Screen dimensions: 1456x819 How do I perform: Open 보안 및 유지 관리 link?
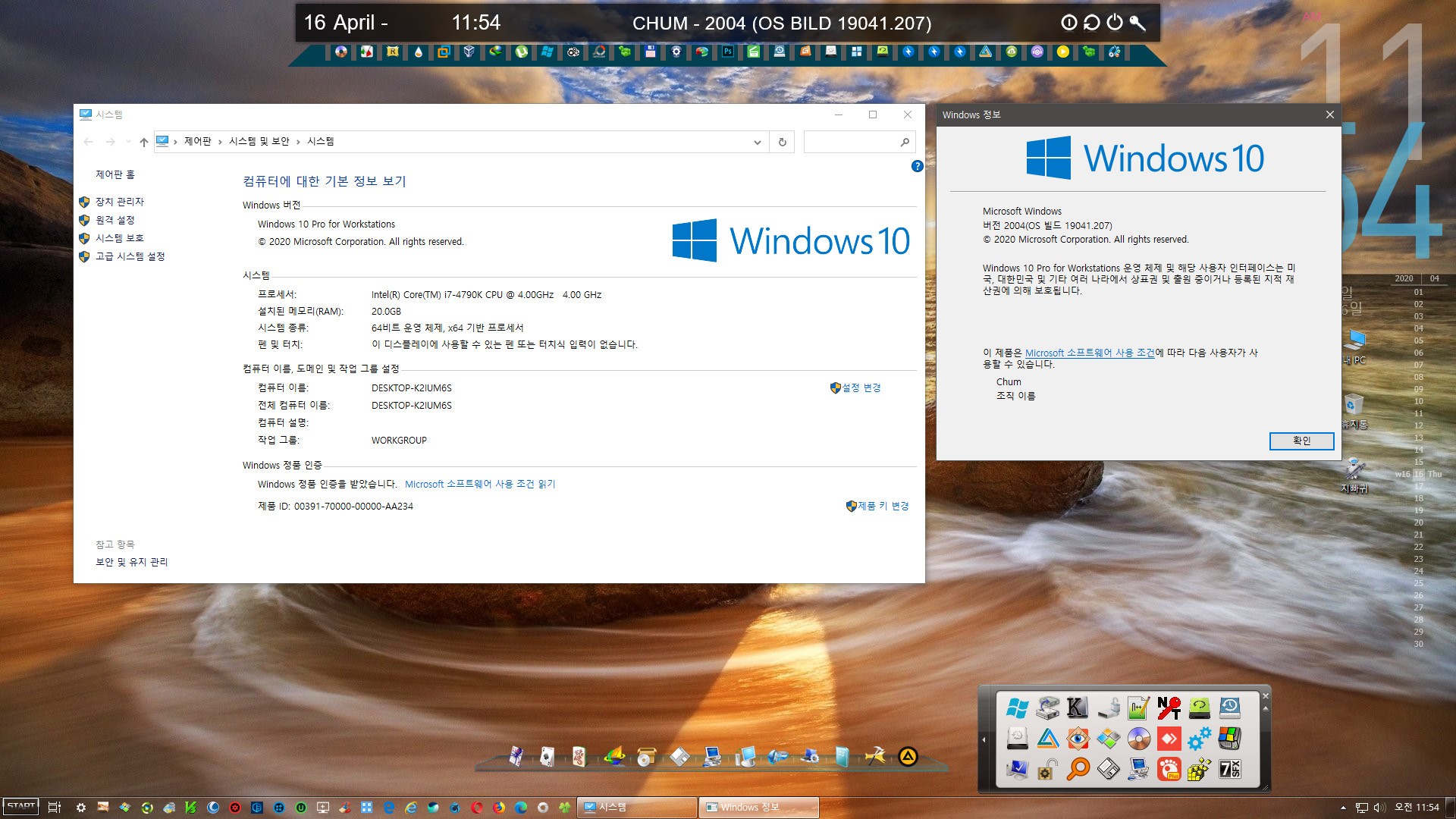tap(131, 562)
